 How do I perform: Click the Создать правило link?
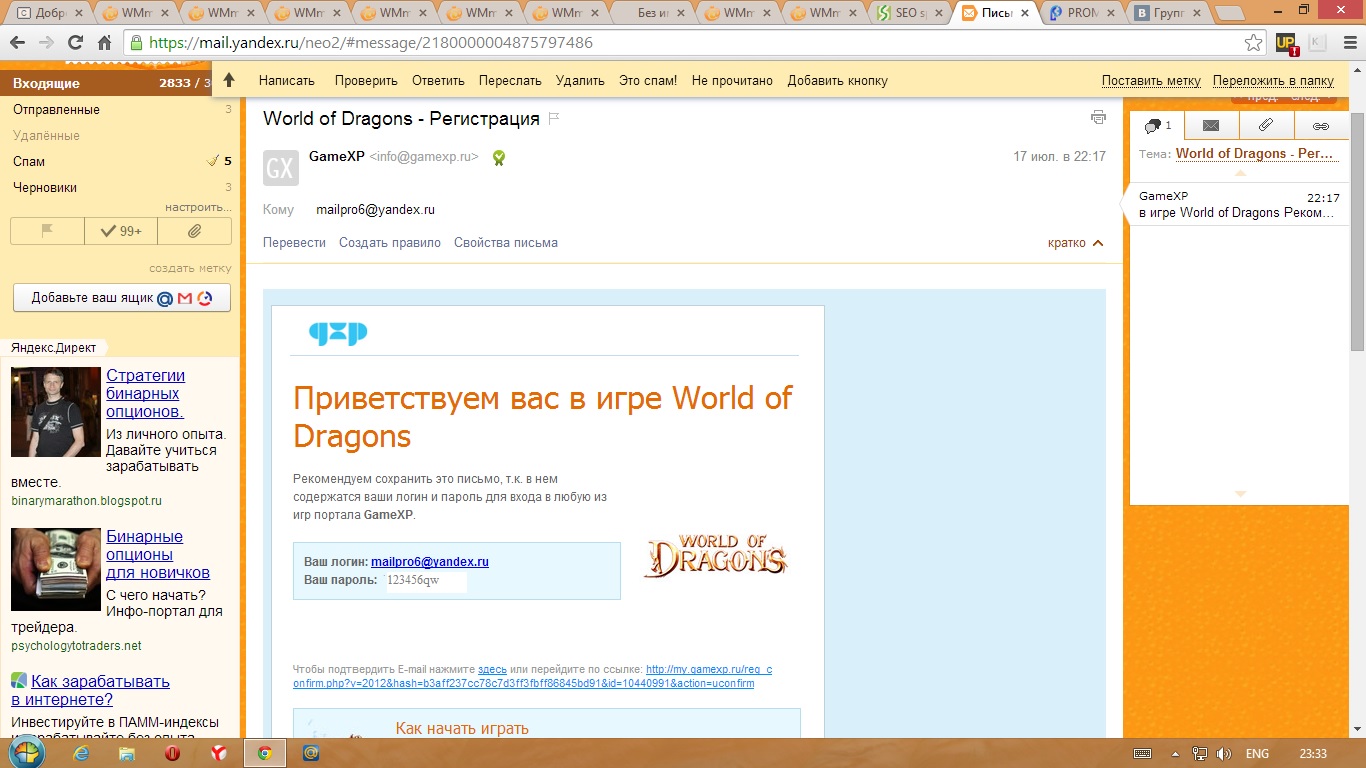click(390, 243)
